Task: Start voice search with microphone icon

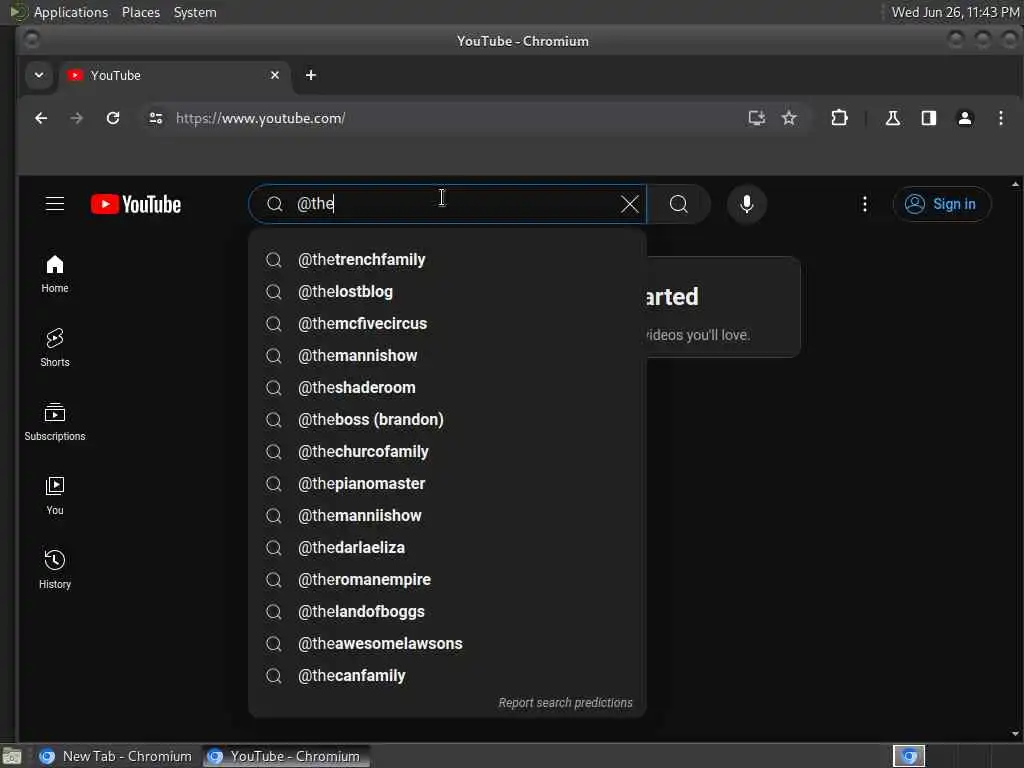Action: click(746, 204)
